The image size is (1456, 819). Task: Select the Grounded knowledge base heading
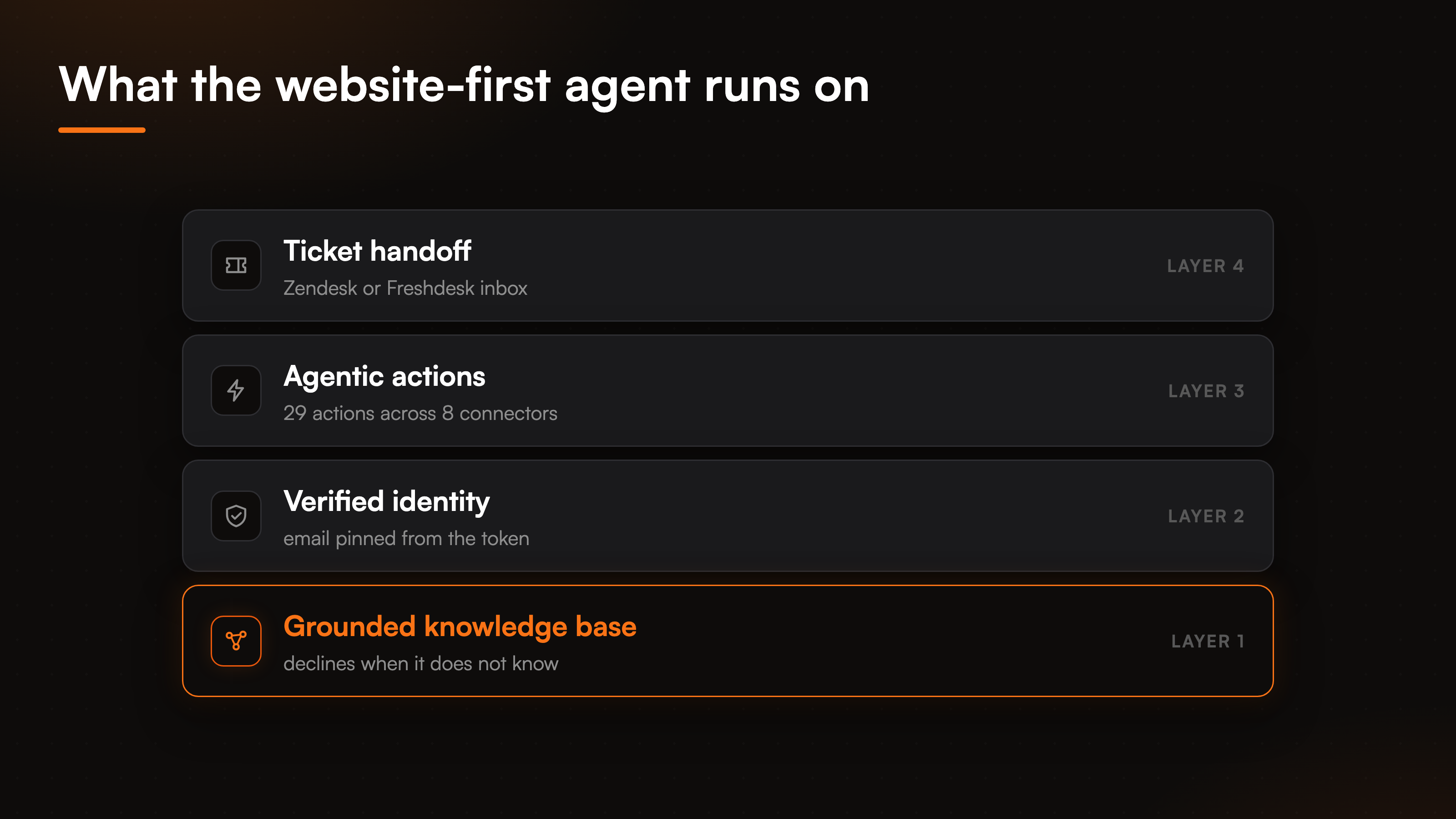[460, 626]
